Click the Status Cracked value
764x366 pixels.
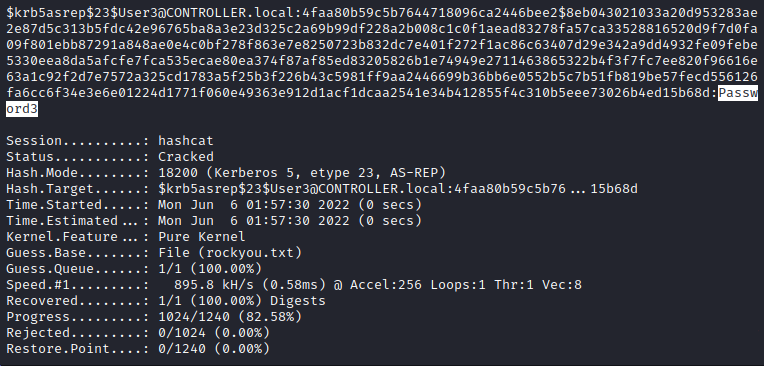186,157
